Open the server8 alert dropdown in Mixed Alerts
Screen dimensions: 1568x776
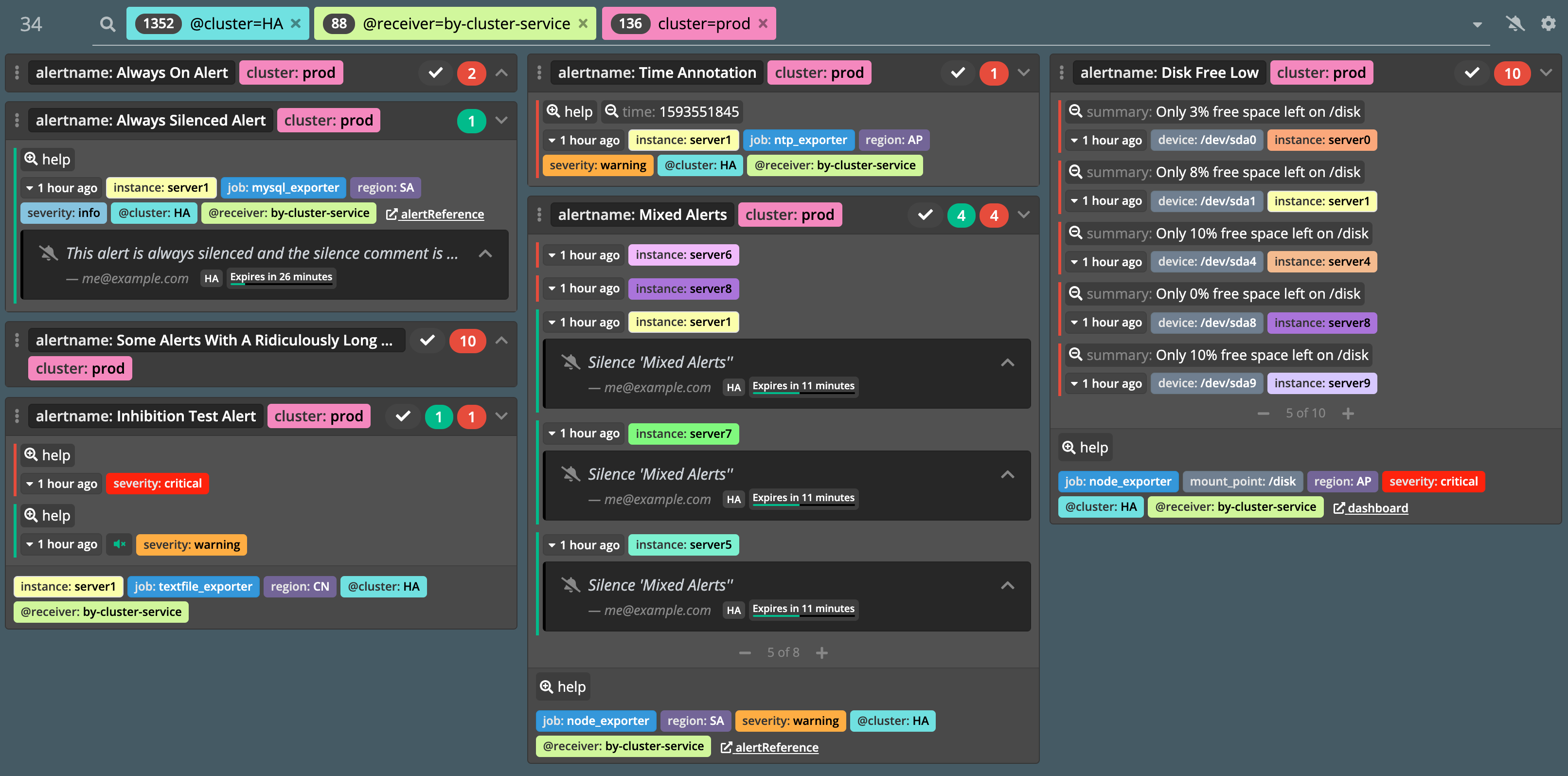(584, 289)
